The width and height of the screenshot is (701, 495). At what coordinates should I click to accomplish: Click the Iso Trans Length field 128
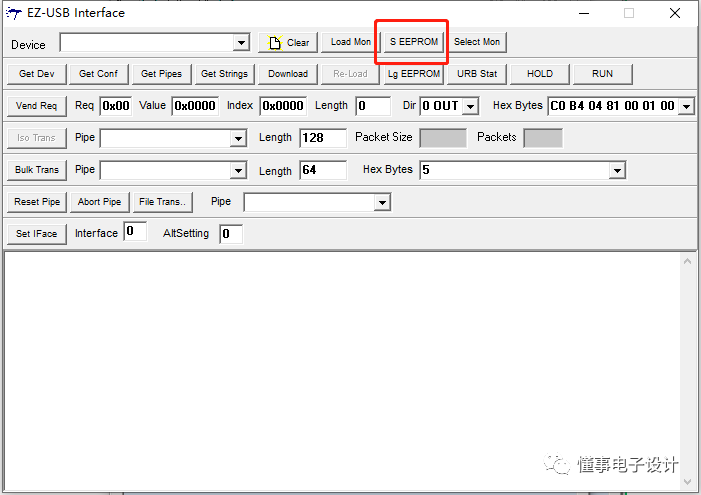click(x=323, y=138)
